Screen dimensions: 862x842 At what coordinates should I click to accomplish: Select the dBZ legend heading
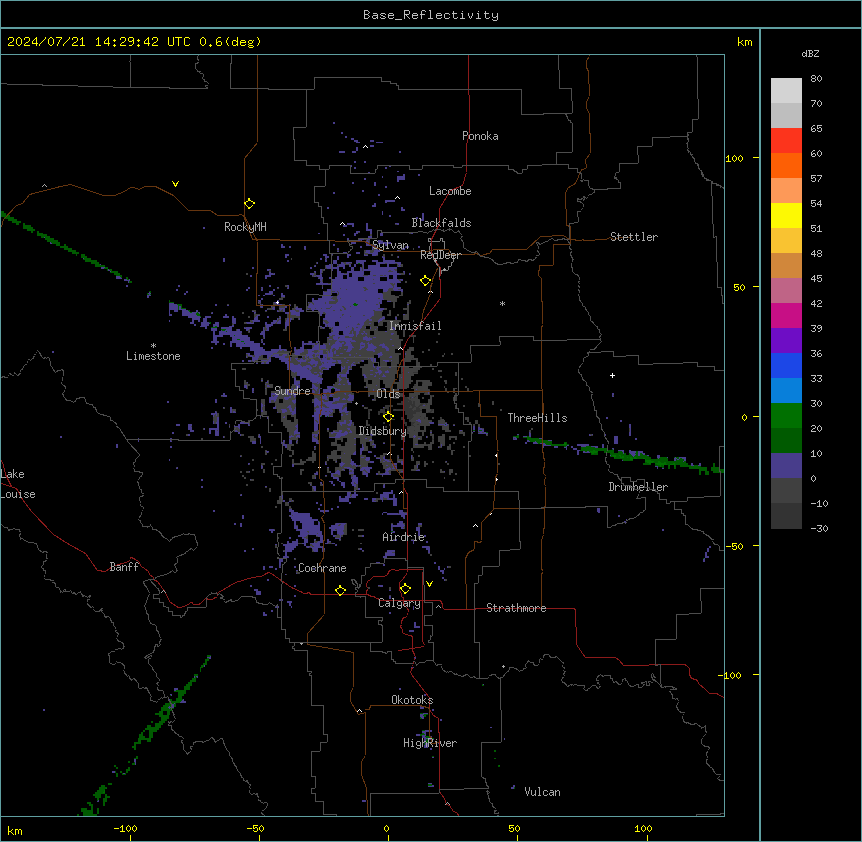click(810, 53)
